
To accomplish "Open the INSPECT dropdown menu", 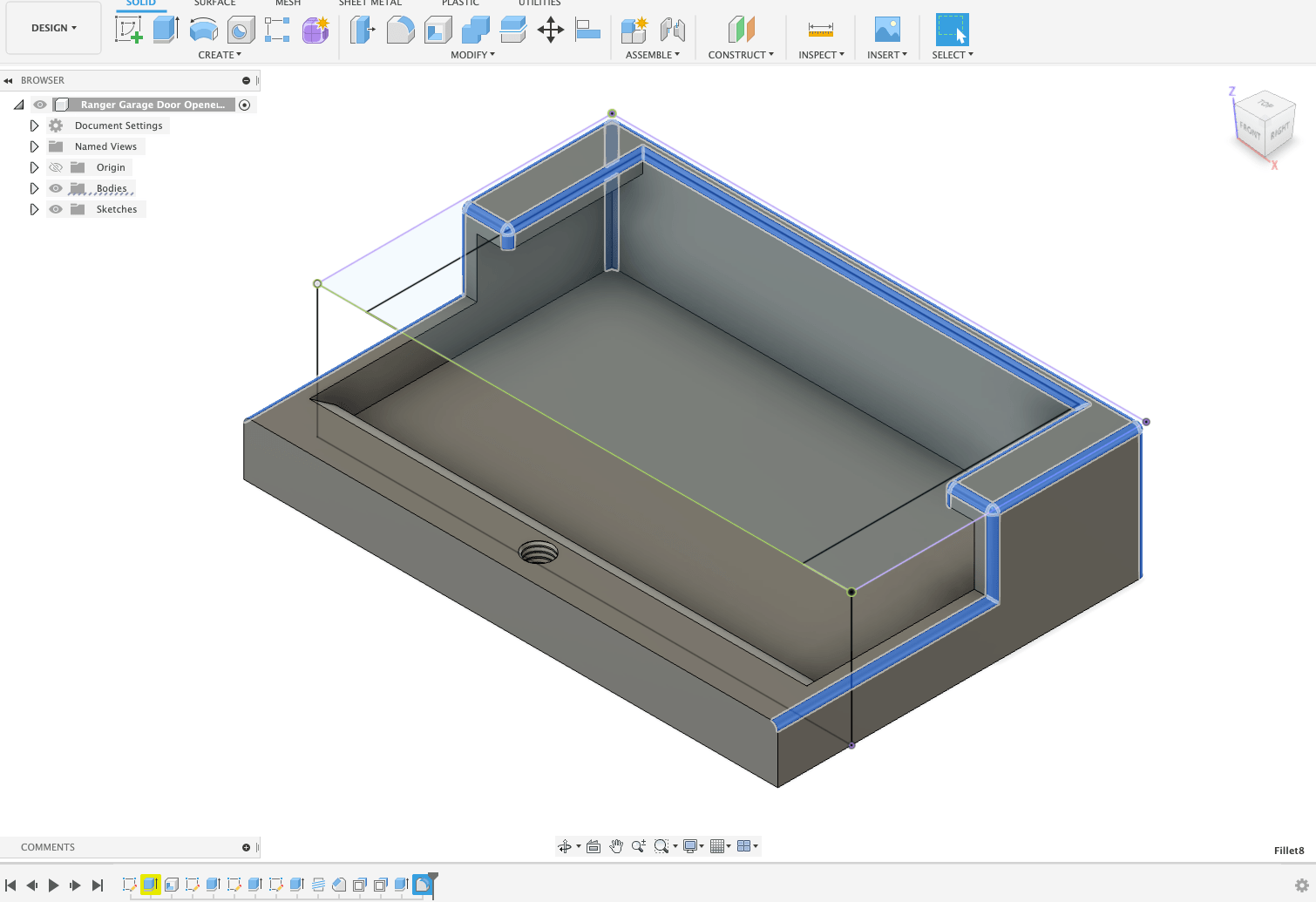I will click(x=821, y=55).
